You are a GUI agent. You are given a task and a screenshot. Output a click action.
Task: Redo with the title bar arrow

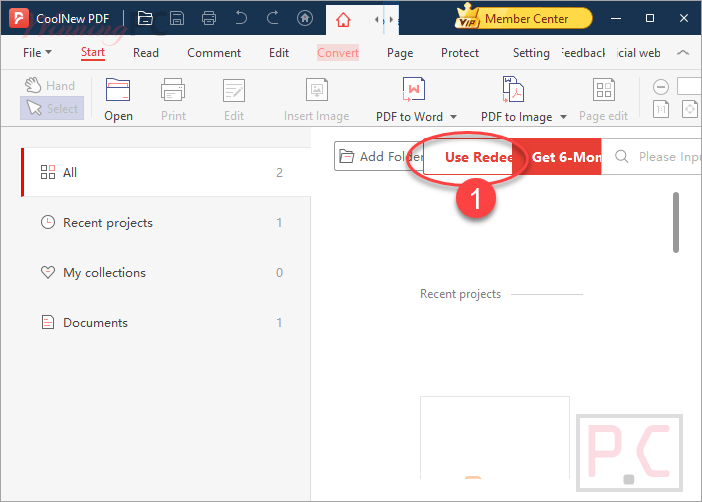pos(273,18)
